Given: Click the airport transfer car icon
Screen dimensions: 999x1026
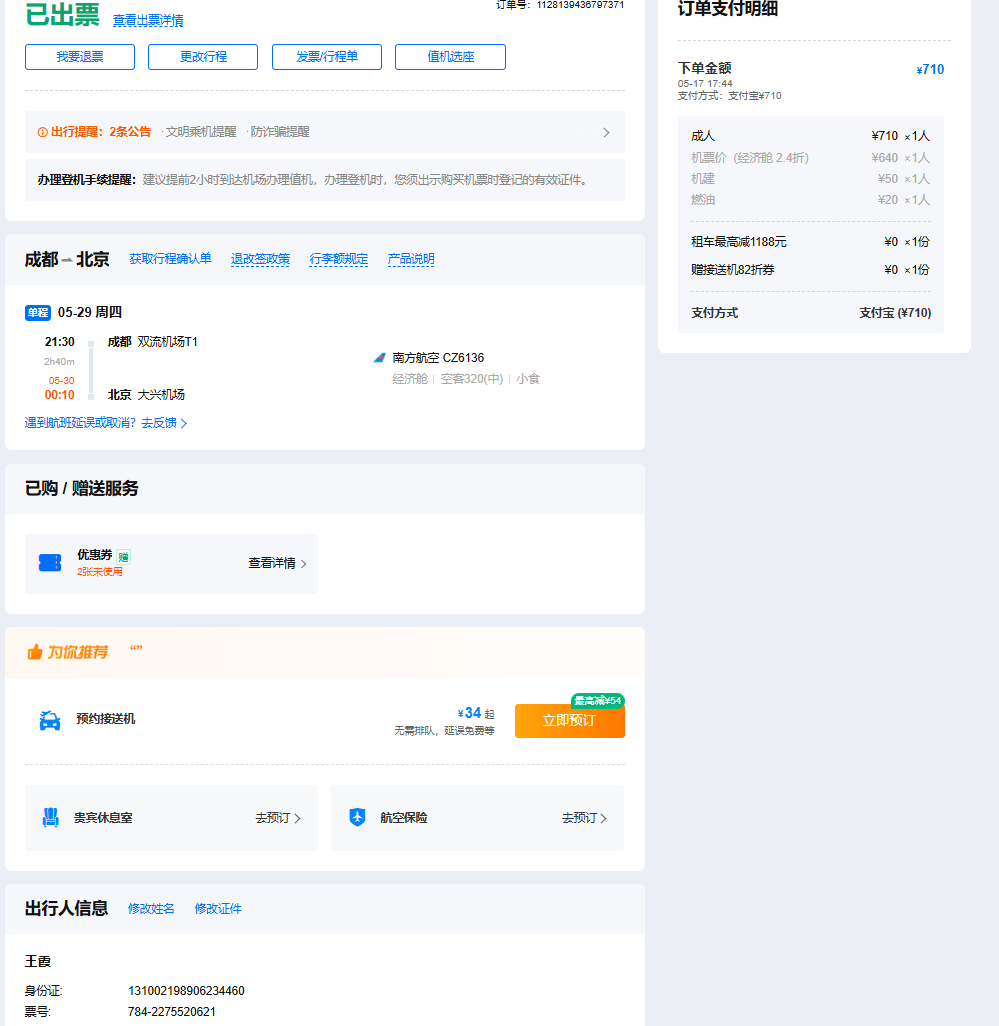Looking at the screenshot, I should (x=50, y=720).
